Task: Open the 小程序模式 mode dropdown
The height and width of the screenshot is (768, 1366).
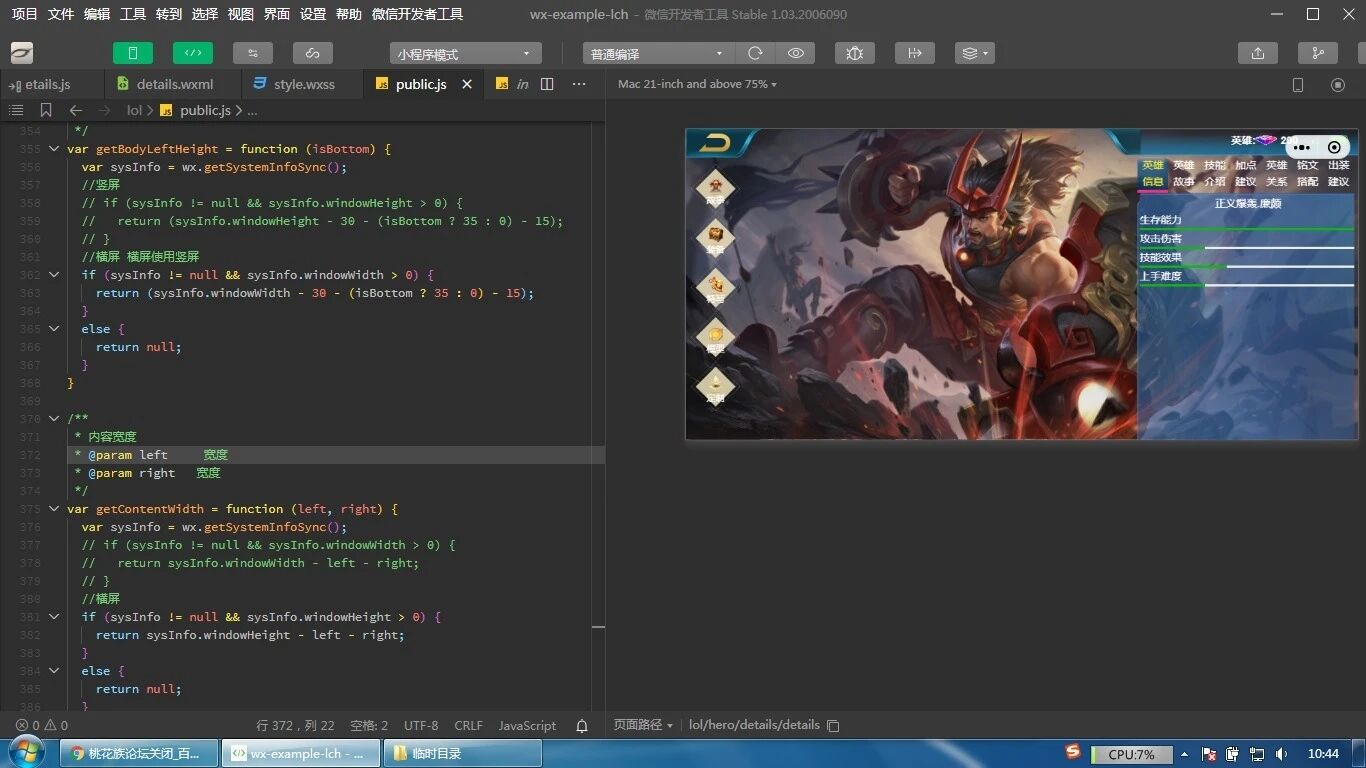Action: click(x=466, y=54)
